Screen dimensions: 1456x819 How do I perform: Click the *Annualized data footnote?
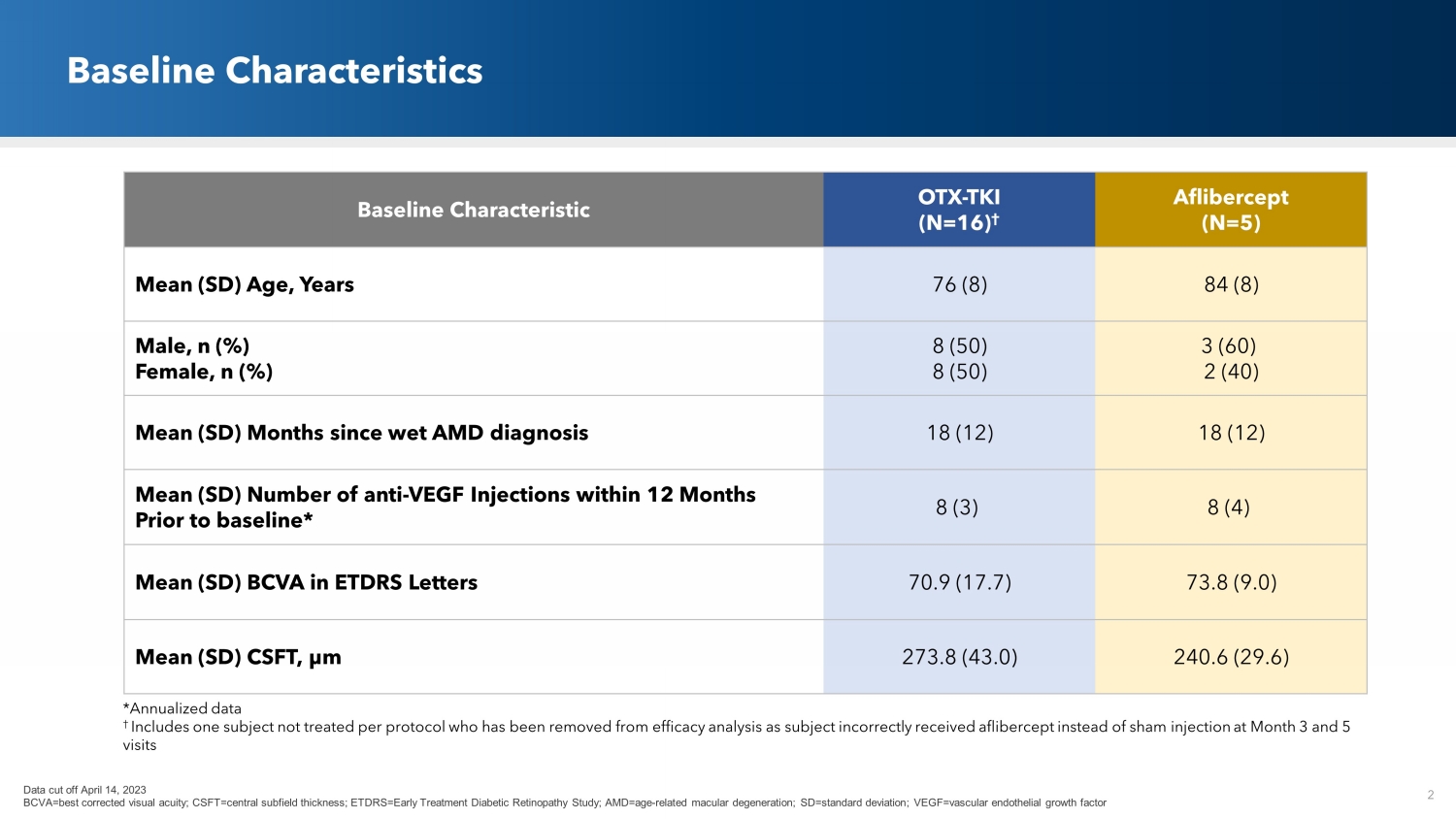[182, 708]
